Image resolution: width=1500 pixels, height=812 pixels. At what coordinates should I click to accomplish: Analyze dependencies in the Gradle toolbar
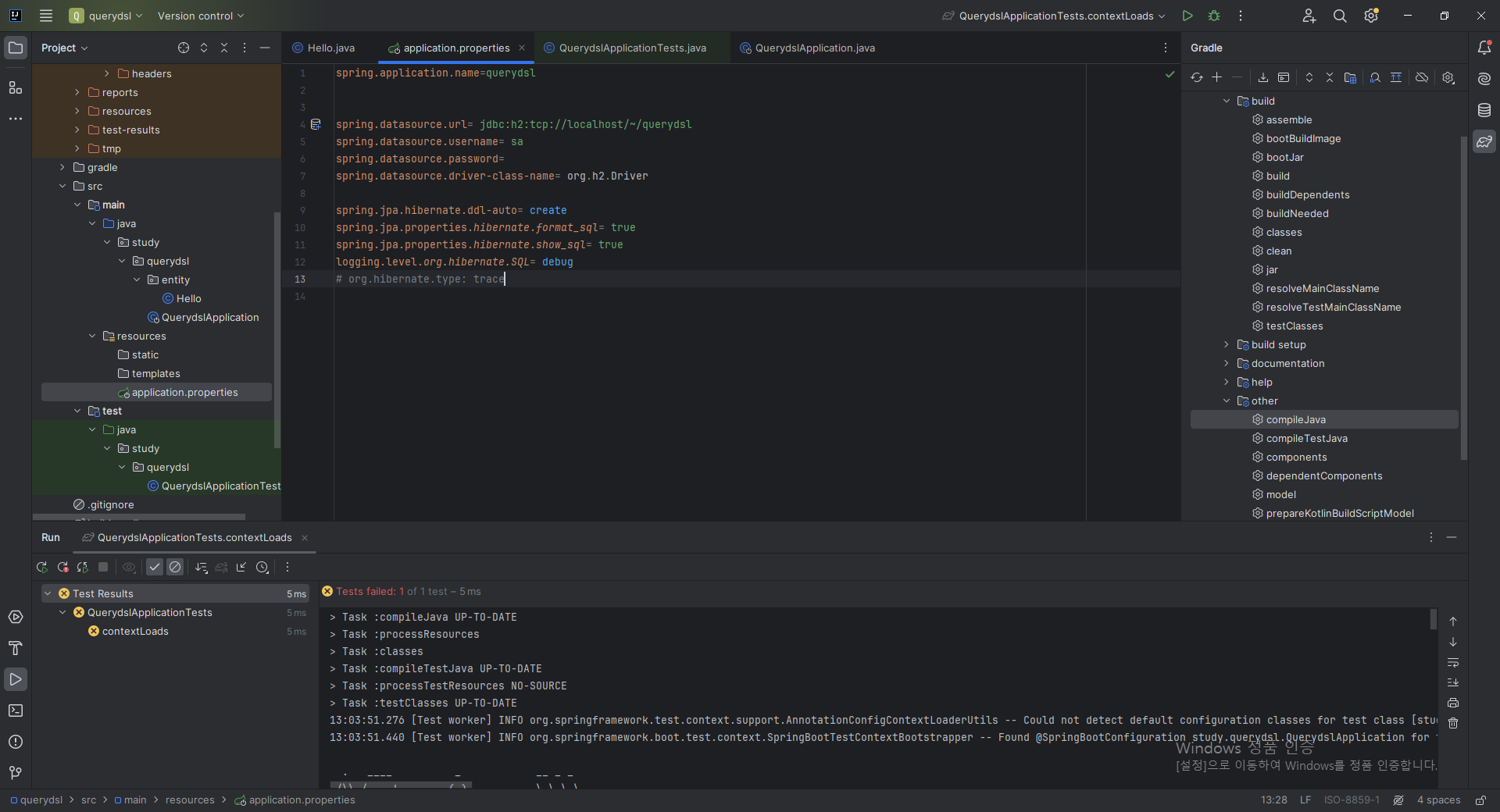pos(1375,77)
